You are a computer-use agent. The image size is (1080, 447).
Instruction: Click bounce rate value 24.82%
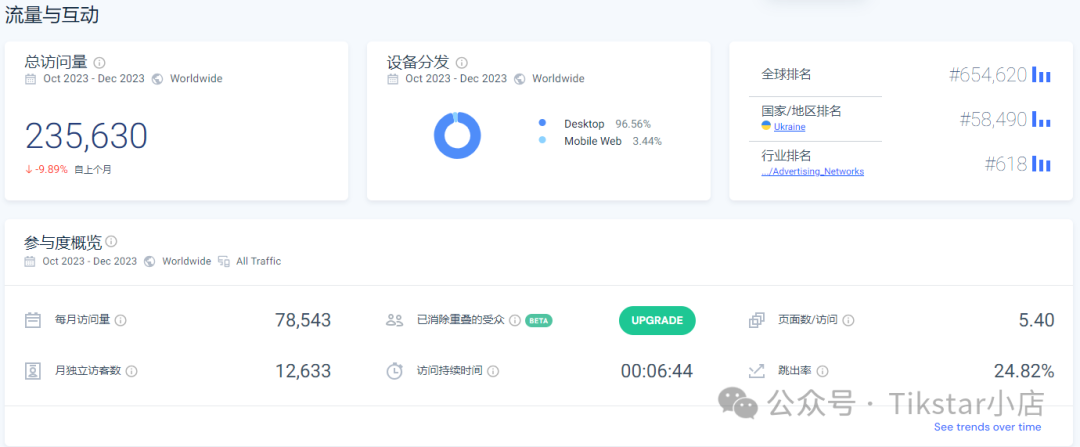click(1024, 371)
